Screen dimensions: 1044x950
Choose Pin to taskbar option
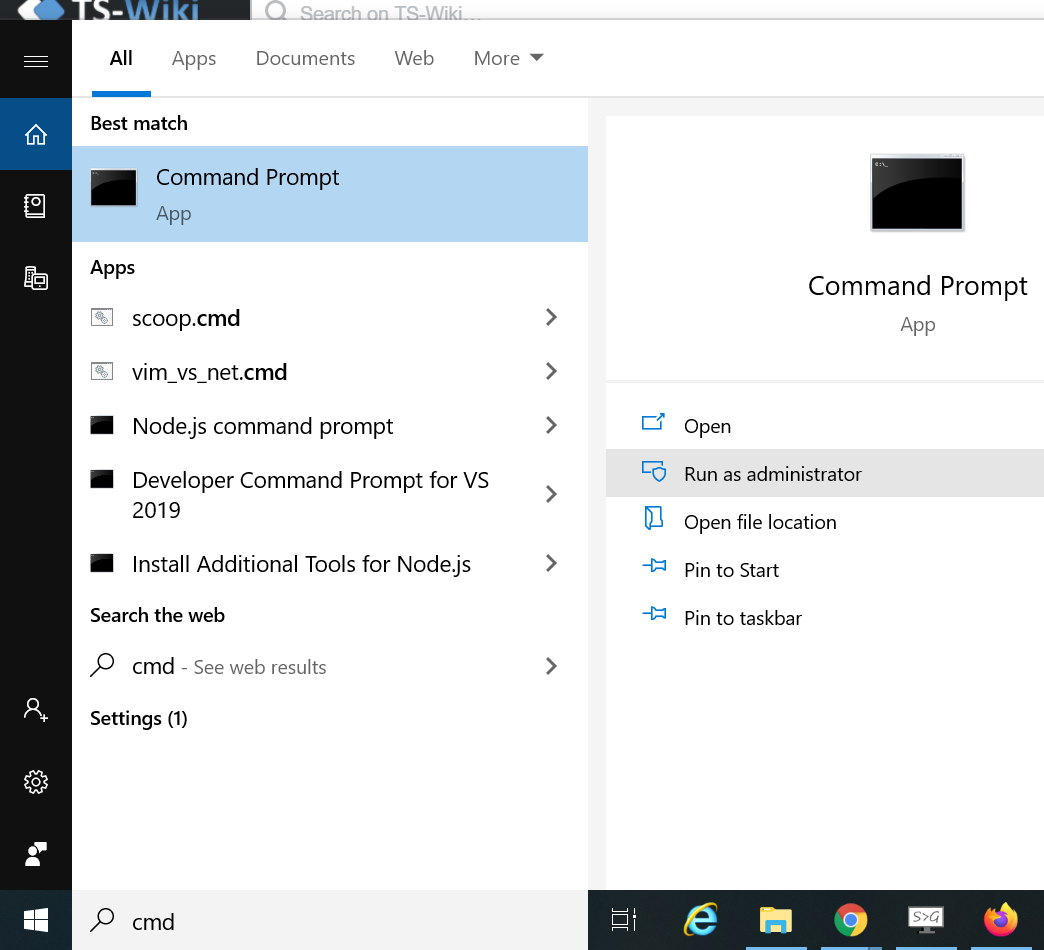click(742, 618)
